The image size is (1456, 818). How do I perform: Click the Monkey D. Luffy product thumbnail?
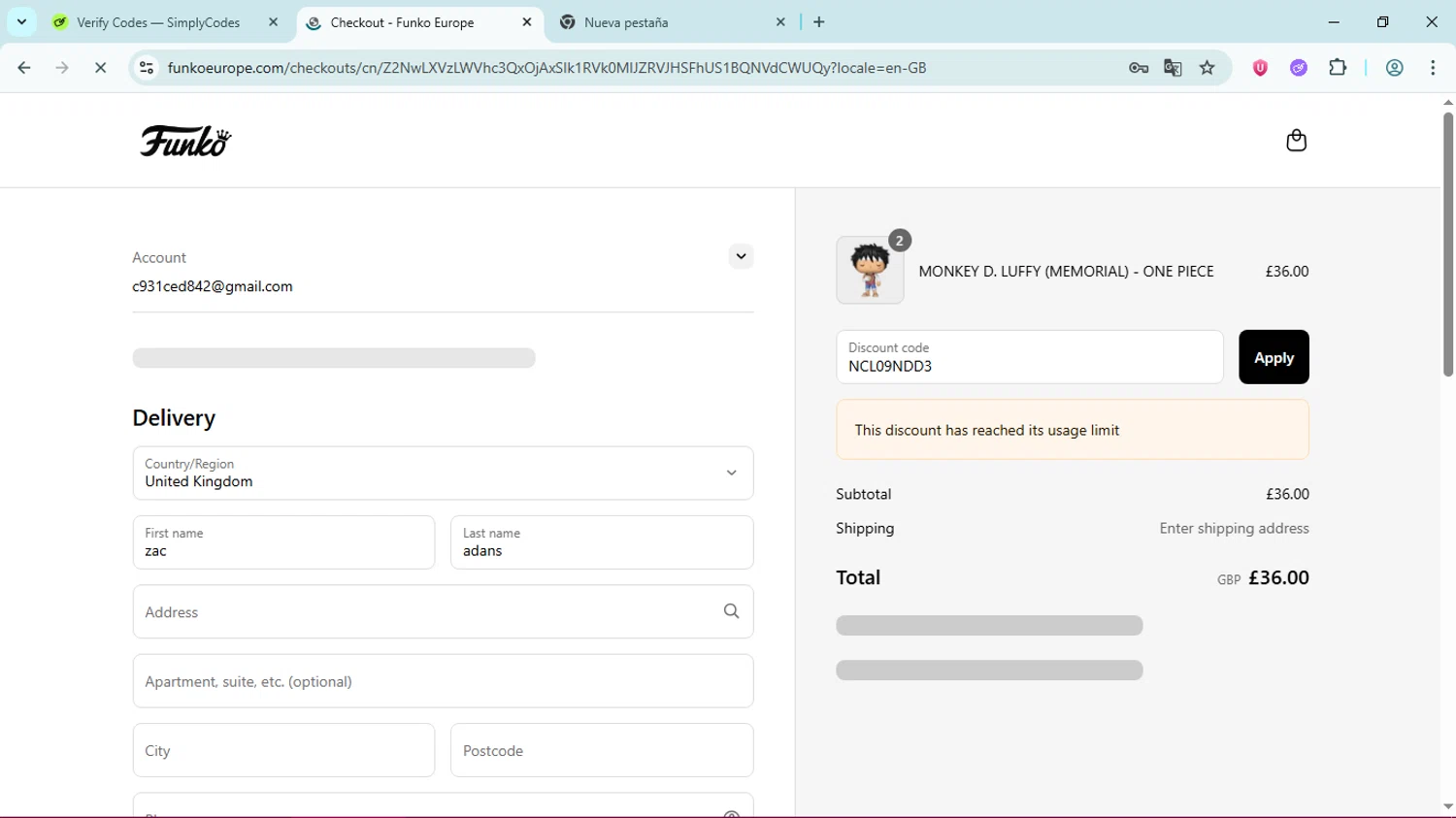pos(870,271)
